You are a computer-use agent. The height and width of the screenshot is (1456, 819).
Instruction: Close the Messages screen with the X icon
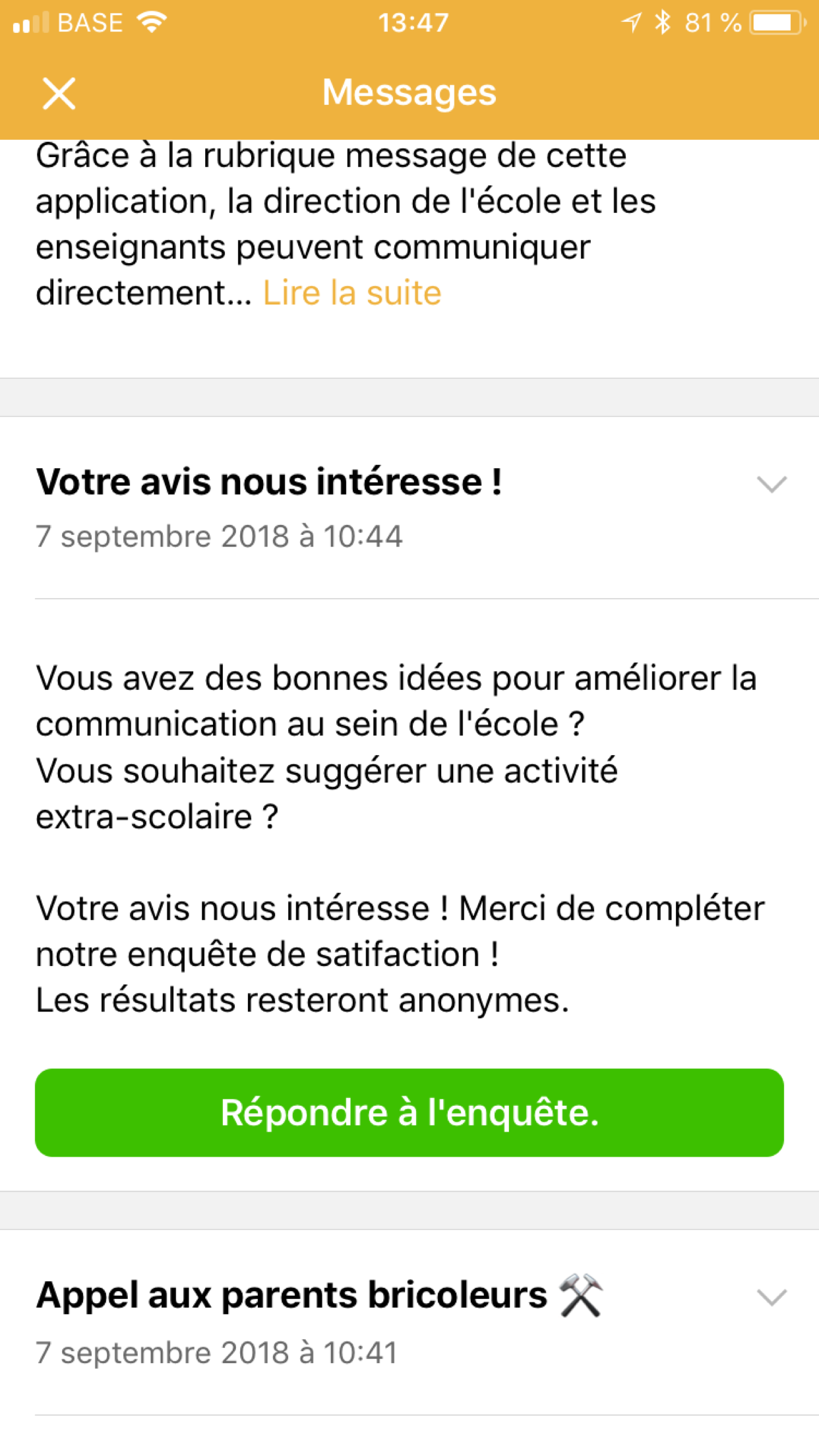coord(59,93)
